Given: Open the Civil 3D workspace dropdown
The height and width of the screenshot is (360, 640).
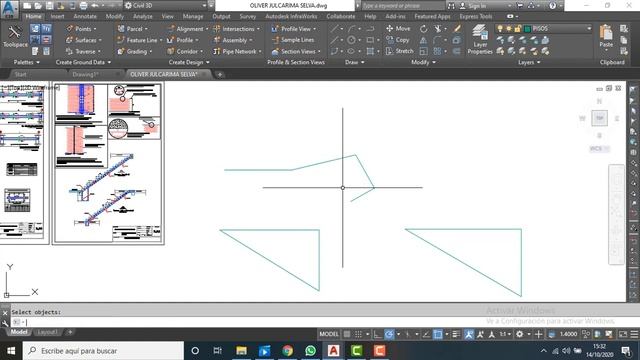Looking at the screenshot, I should click(x=204, y=6).
